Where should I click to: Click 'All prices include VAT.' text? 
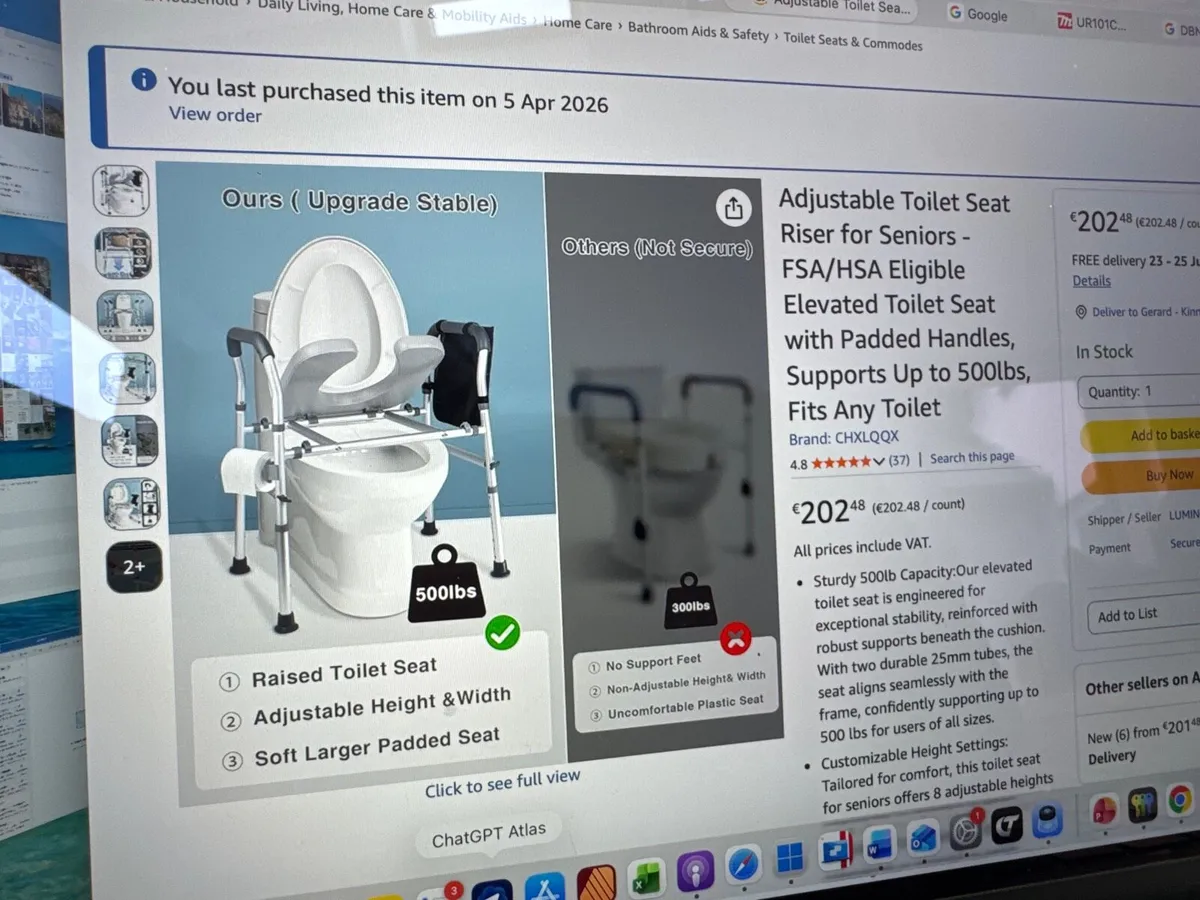tap(863, 547)
